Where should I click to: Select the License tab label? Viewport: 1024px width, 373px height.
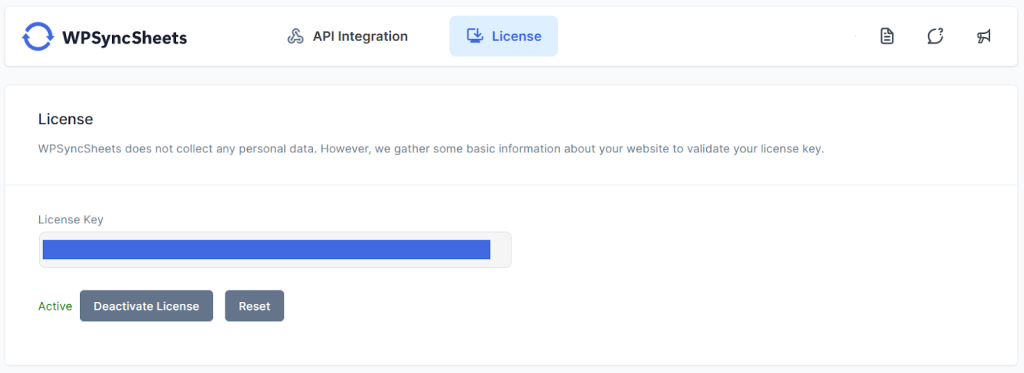coord(517,37)
